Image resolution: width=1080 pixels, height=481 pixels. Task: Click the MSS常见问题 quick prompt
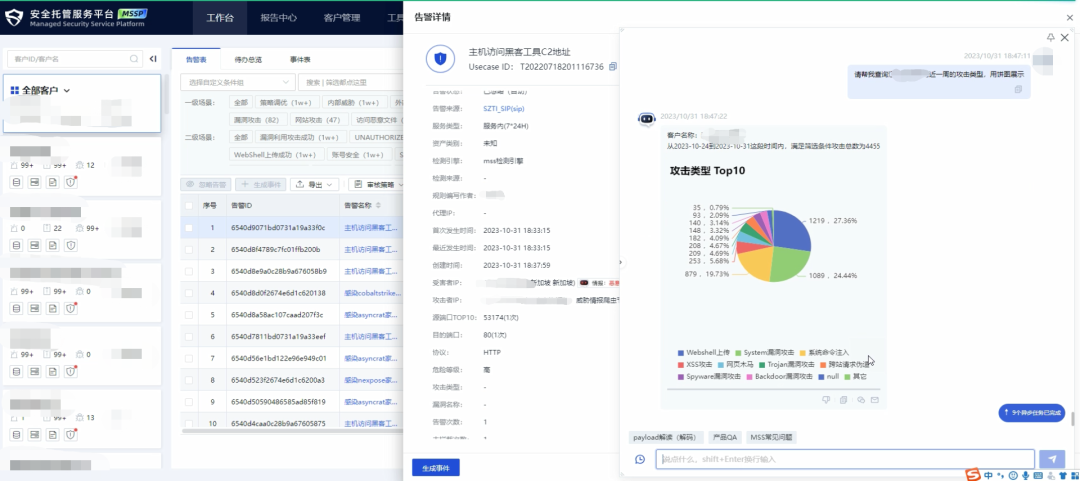(x=771, y=437)
